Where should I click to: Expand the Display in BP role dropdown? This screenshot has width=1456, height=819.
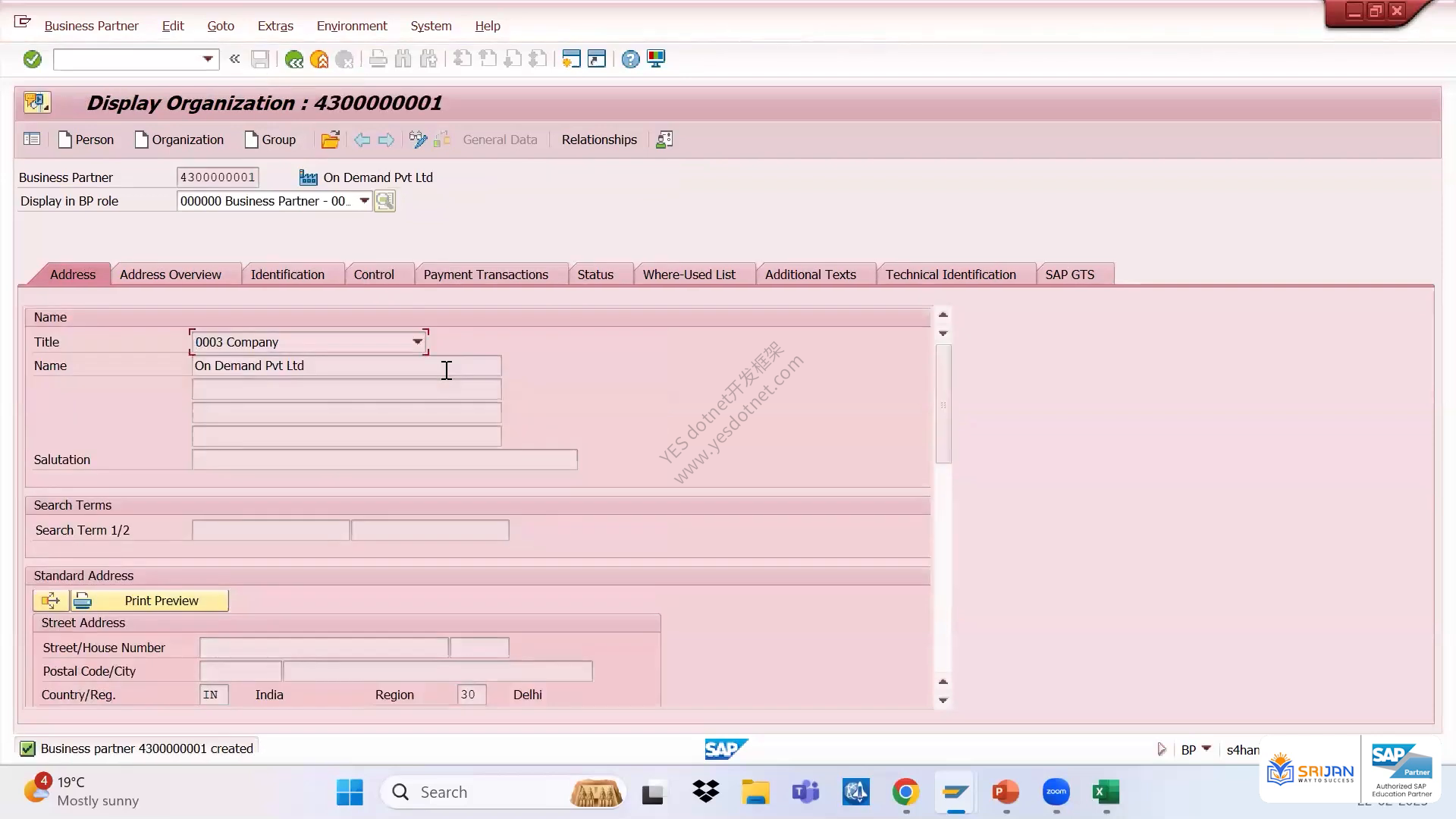tap(364, 201)
